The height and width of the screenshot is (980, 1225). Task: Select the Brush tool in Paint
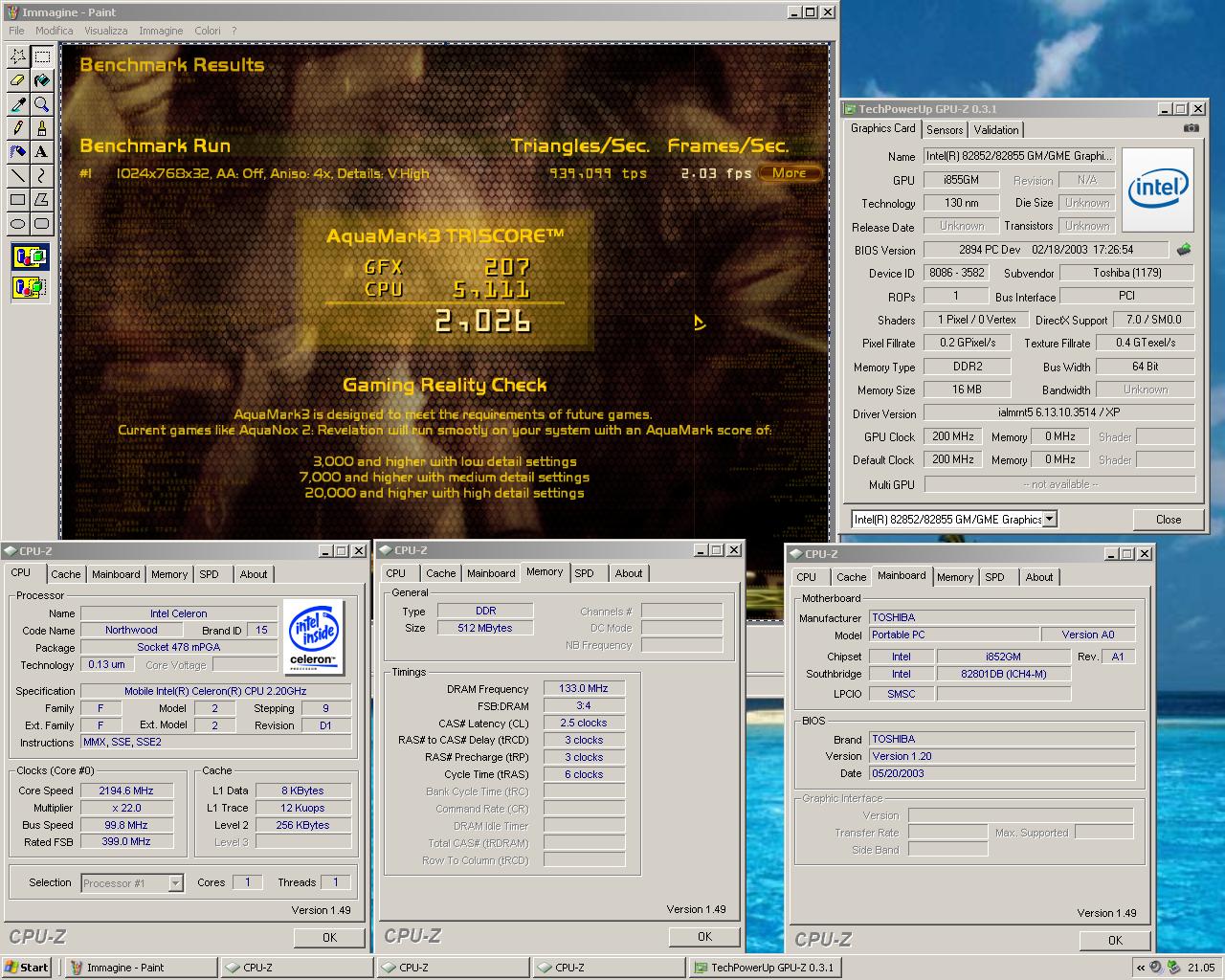[41, 128]
